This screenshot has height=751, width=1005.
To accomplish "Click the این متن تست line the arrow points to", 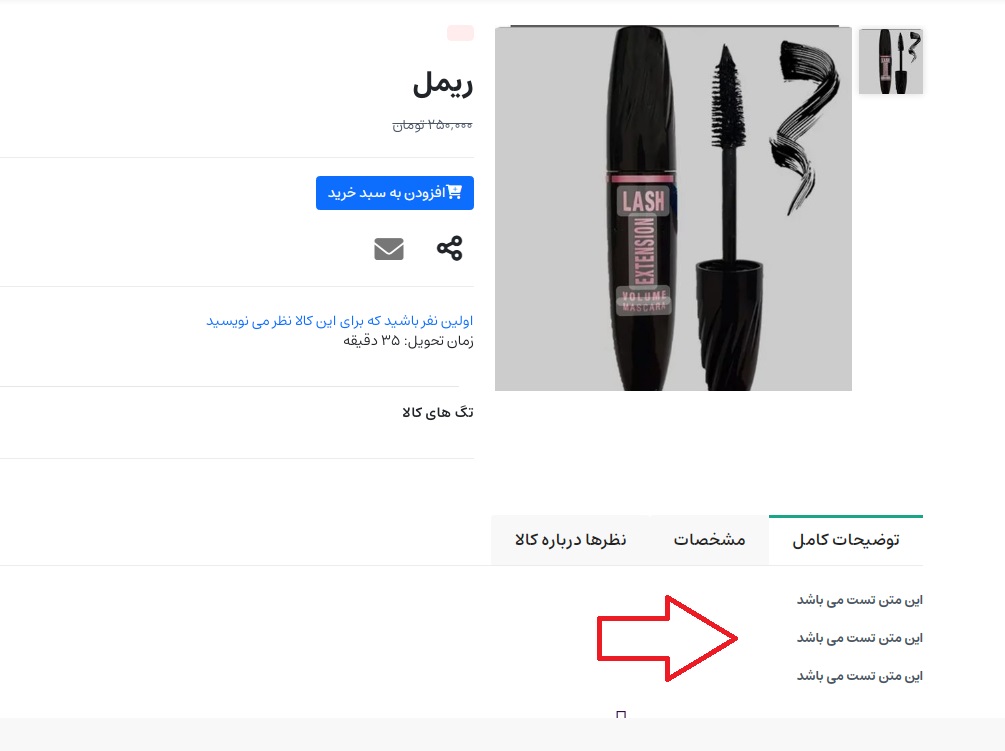I will click(860, 638).
